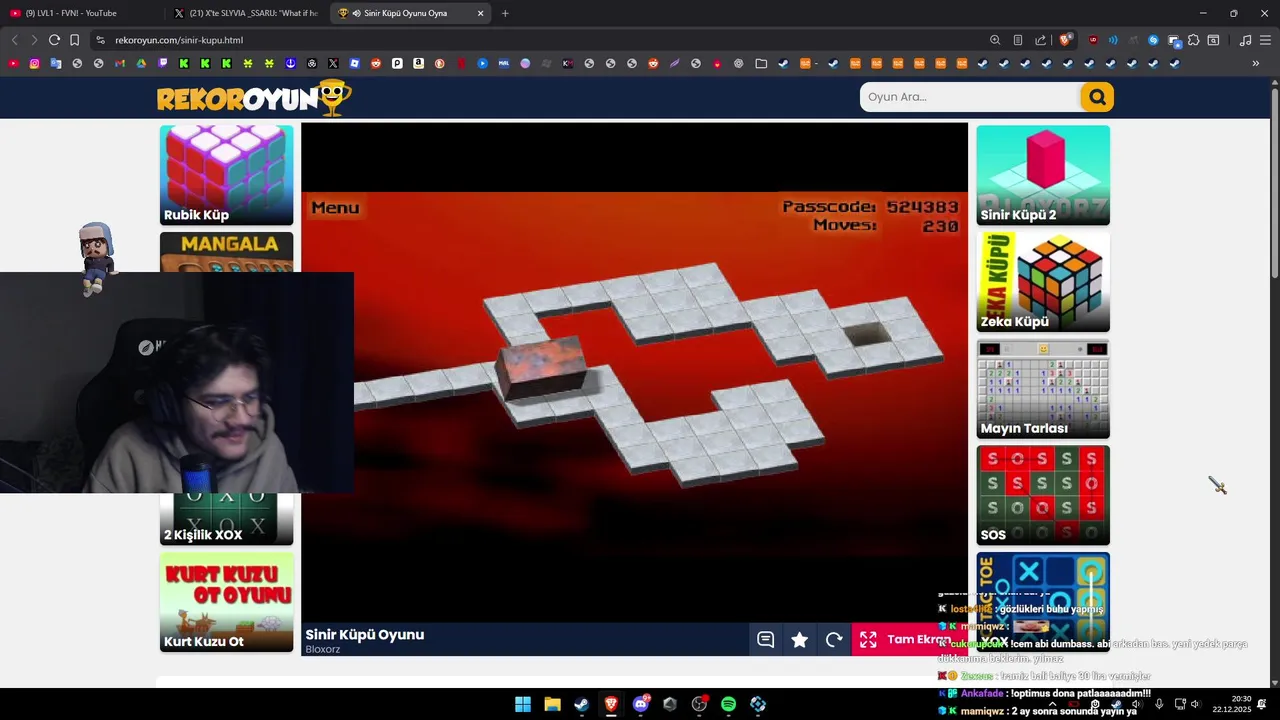The image size is (1280, 720).
Task: Open YouTube bookmark in bookmarks bar
Action: [13, 63]
